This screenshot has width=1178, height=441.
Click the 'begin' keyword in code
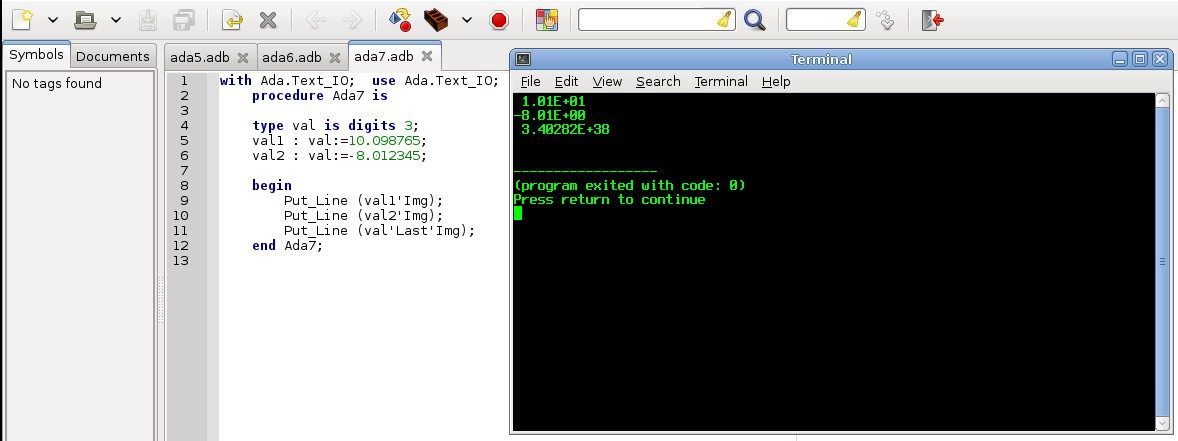click(x=272, y=186)
